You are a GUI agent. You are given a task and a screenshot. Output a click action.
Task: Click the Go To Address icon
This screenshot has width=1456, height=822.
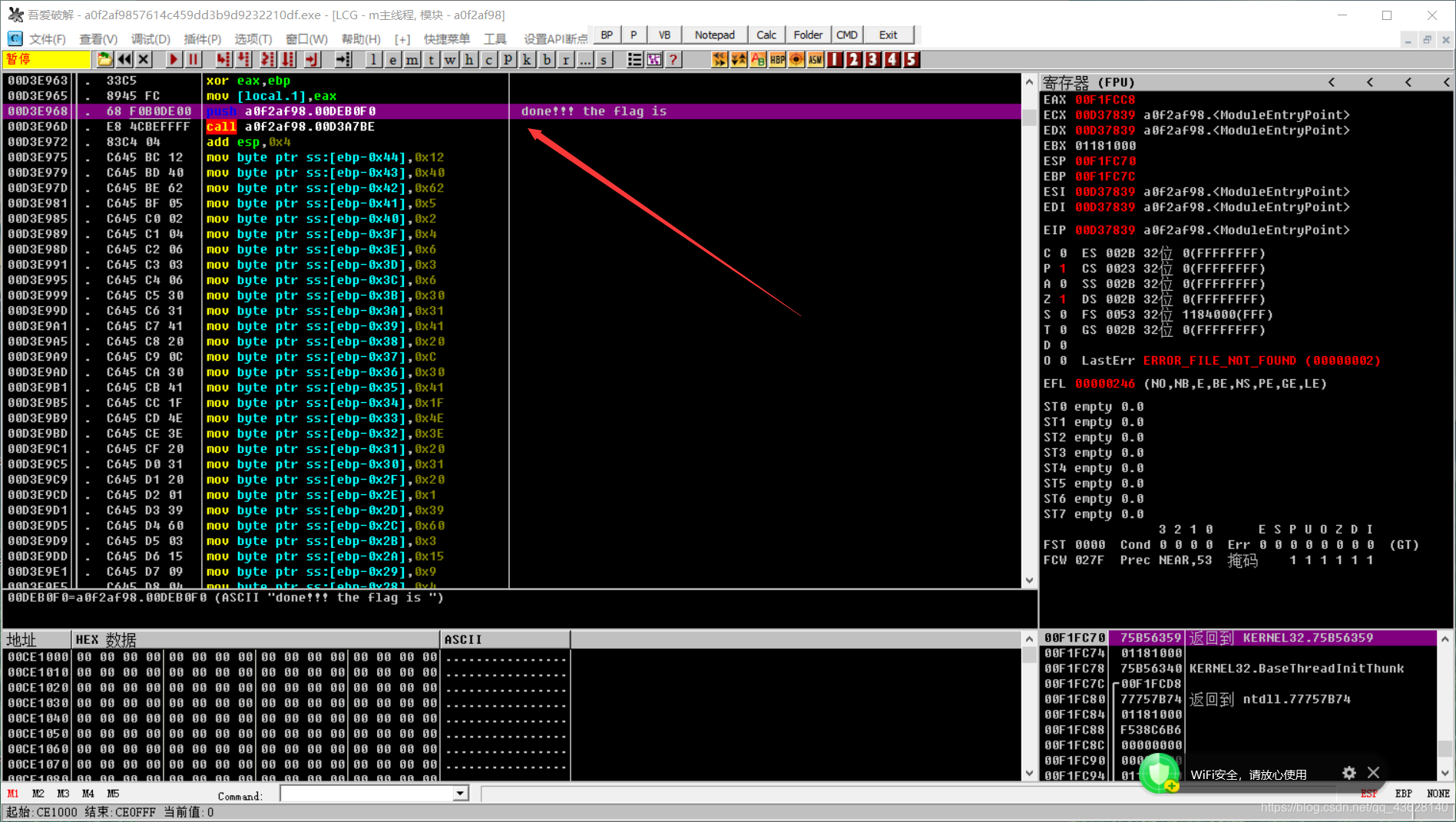point(342,60)
